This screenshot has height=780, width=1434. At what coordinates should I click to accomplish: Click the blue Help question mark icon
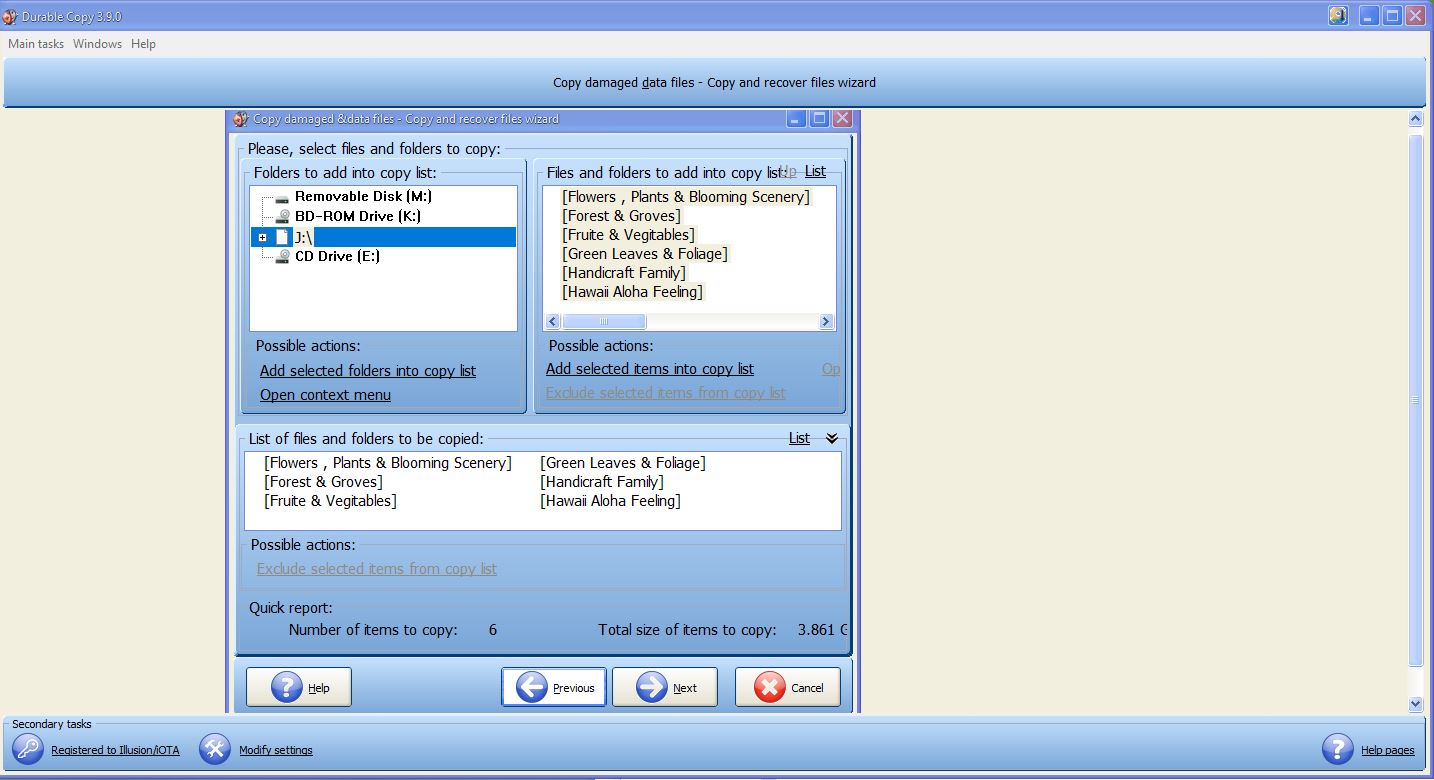pos(287,687)
